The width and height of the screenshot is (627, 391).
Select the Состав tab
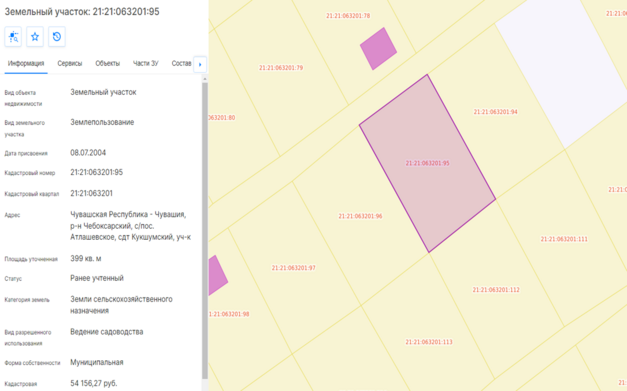click(x=182, y=64)
